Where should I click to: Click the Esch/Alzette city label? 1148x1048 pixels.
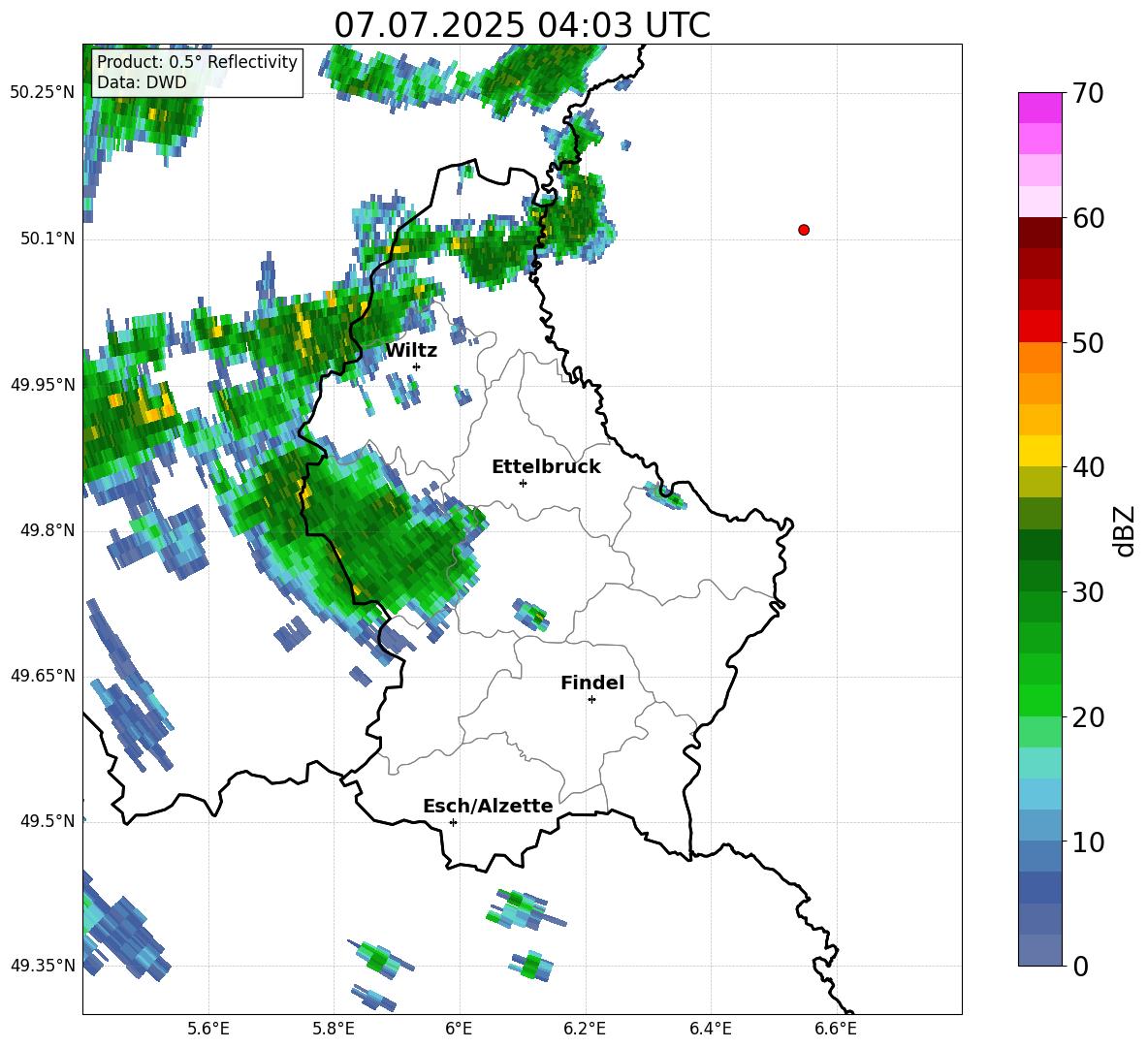pyautogui.click(x=488, y=806)
